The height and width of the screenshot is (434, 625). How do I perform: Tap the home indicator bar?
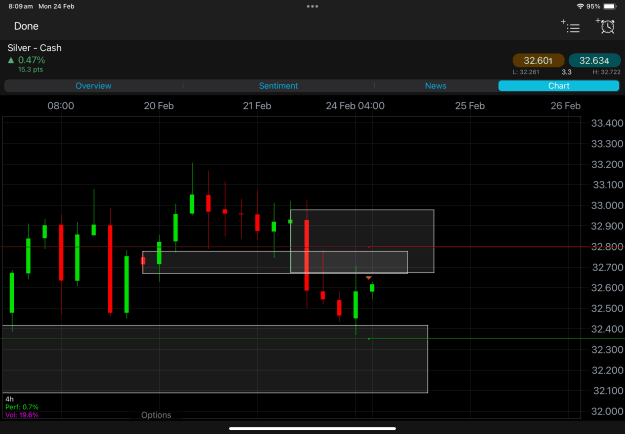(312, 429)
